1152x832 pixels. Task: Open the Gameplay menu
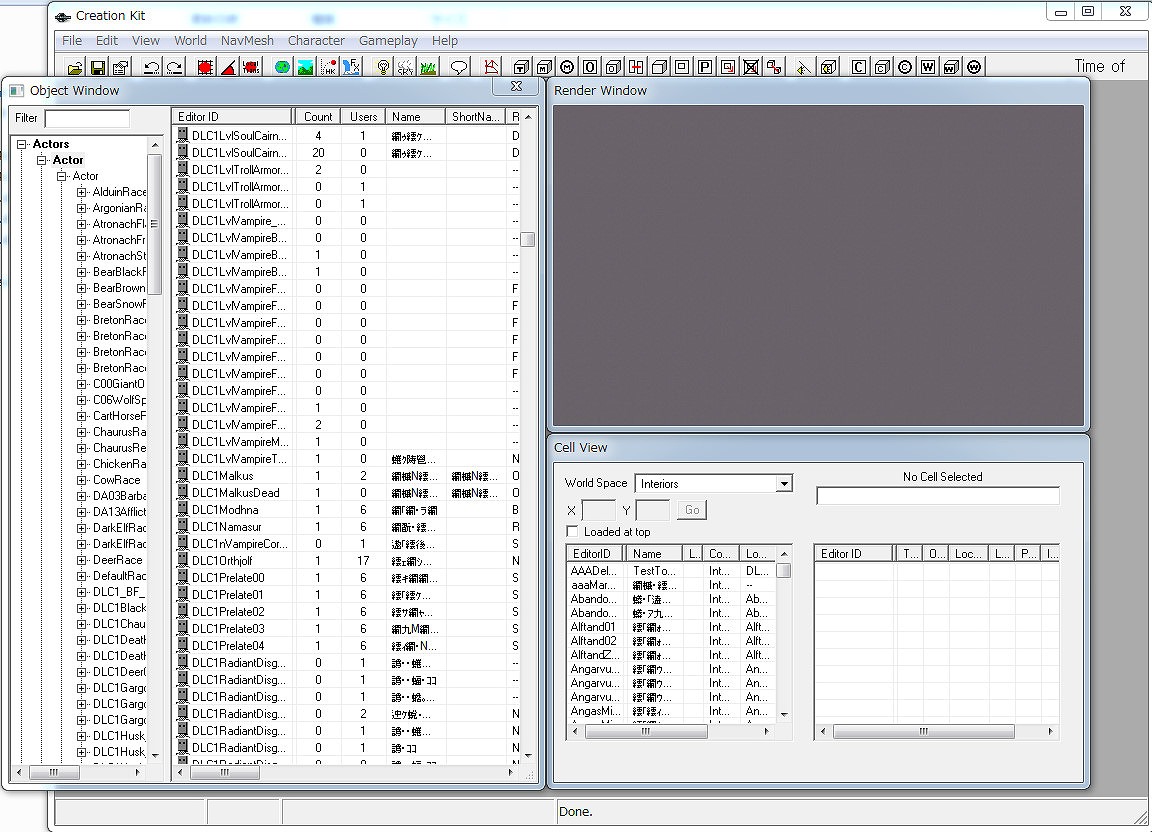(x=388, y=40)
